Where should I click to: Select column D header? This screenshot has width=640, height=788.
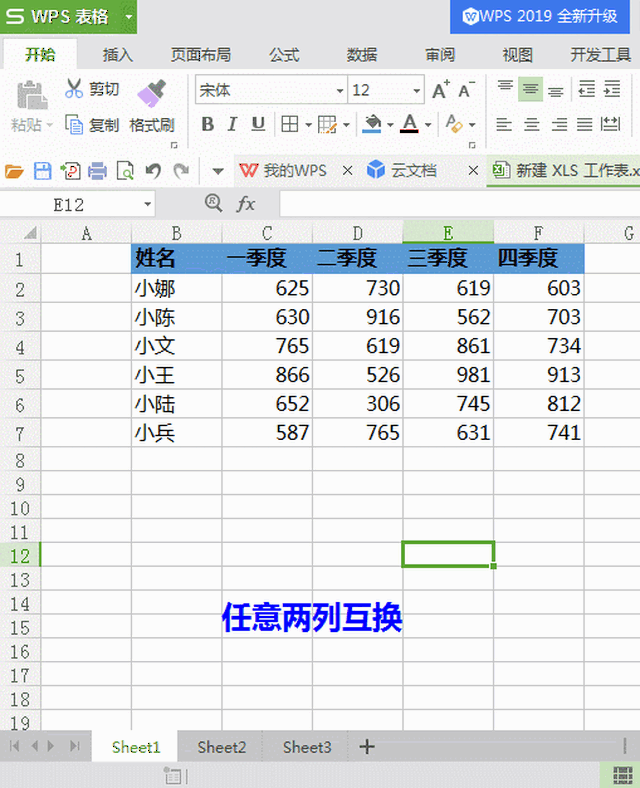pyautogui.click(x=357, y=233)
